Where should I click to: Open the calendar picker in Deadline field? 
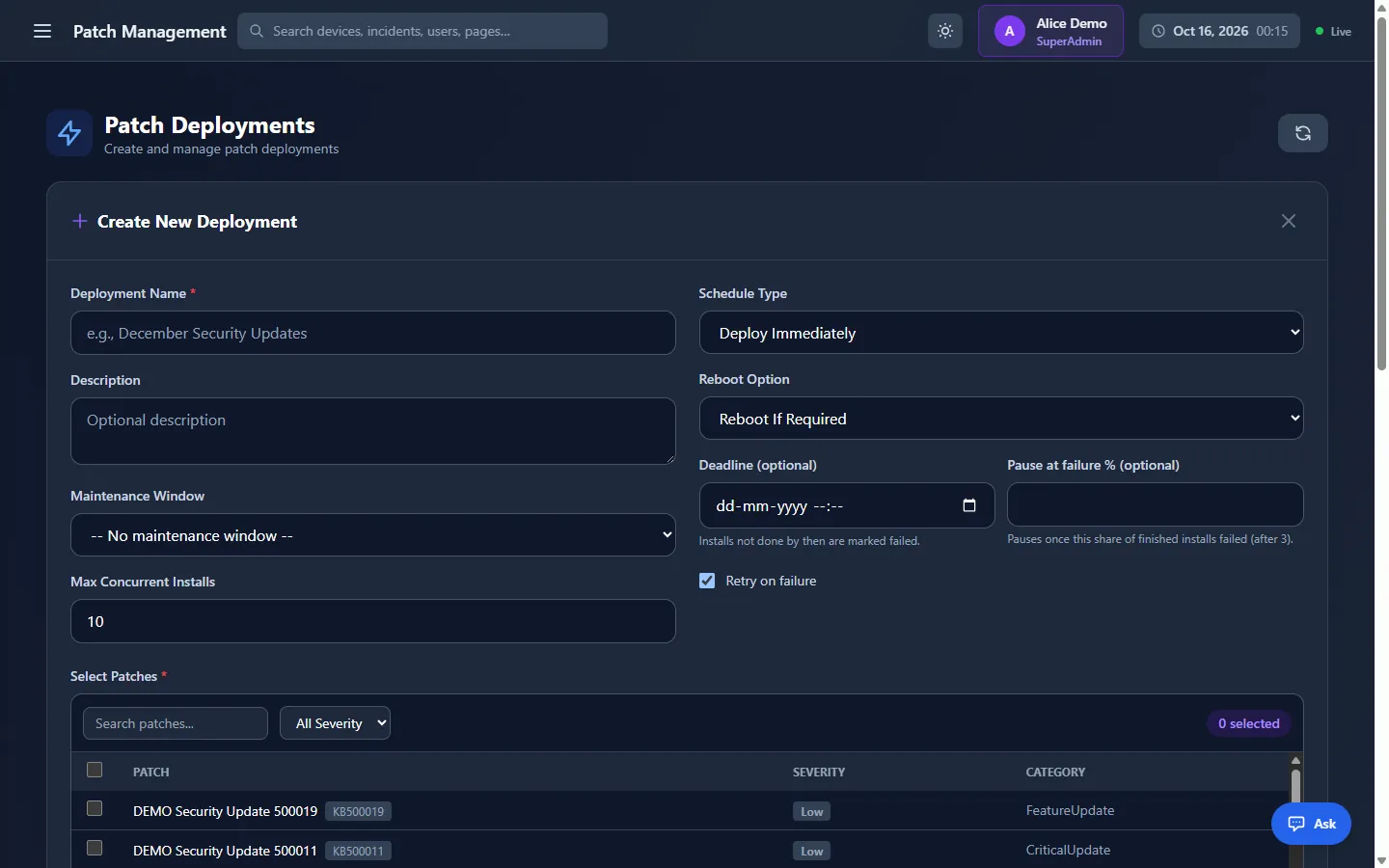(969, 505)
